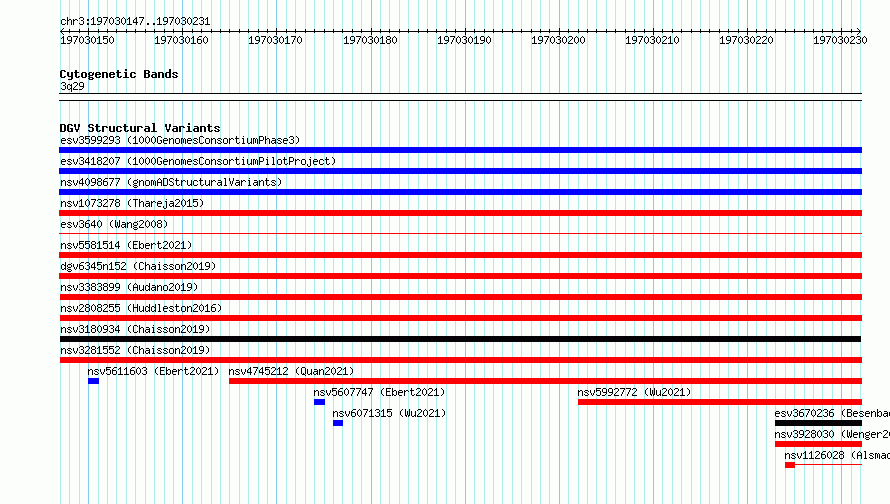Open the nsv4098677 (gnomADStructuralVariants) label
890x504 pixels.
(171, 182)
